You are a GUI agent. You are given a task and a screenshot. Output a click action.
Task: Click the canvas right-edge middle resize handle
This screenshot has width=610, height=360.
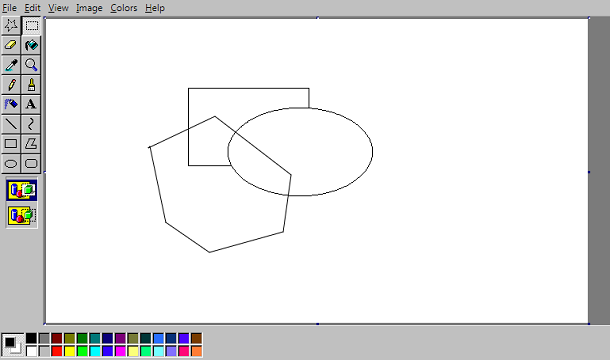coord(589,172)
